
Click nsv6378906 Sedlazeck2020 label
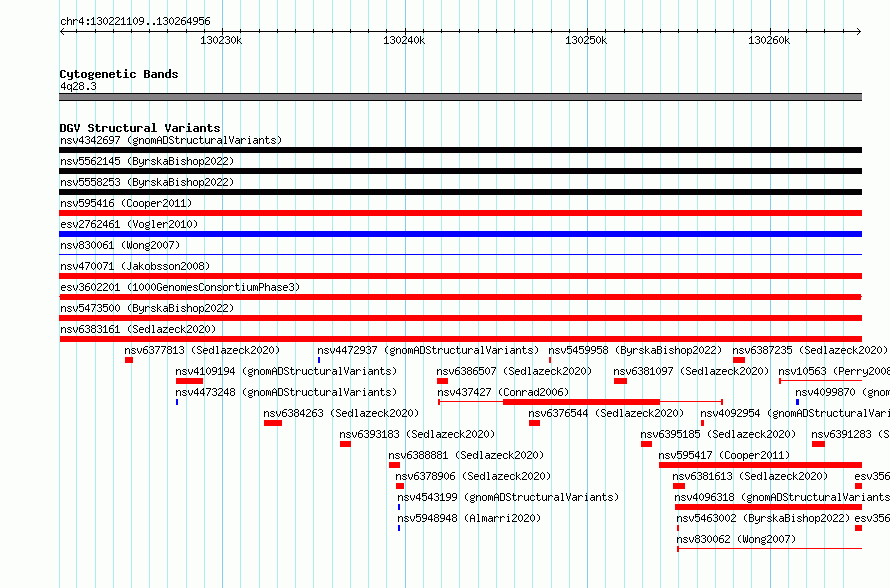tap(473, 476)
